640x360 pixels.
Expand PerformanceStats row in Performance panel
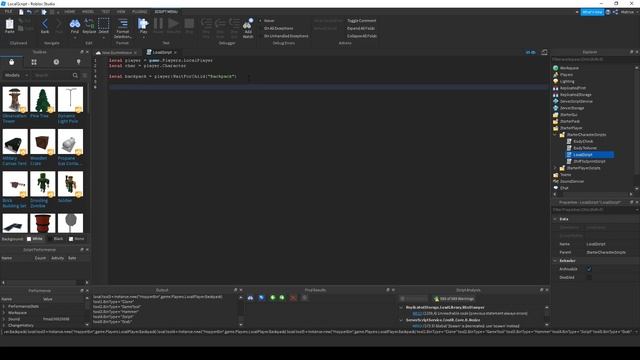click(x=4, y=306)
